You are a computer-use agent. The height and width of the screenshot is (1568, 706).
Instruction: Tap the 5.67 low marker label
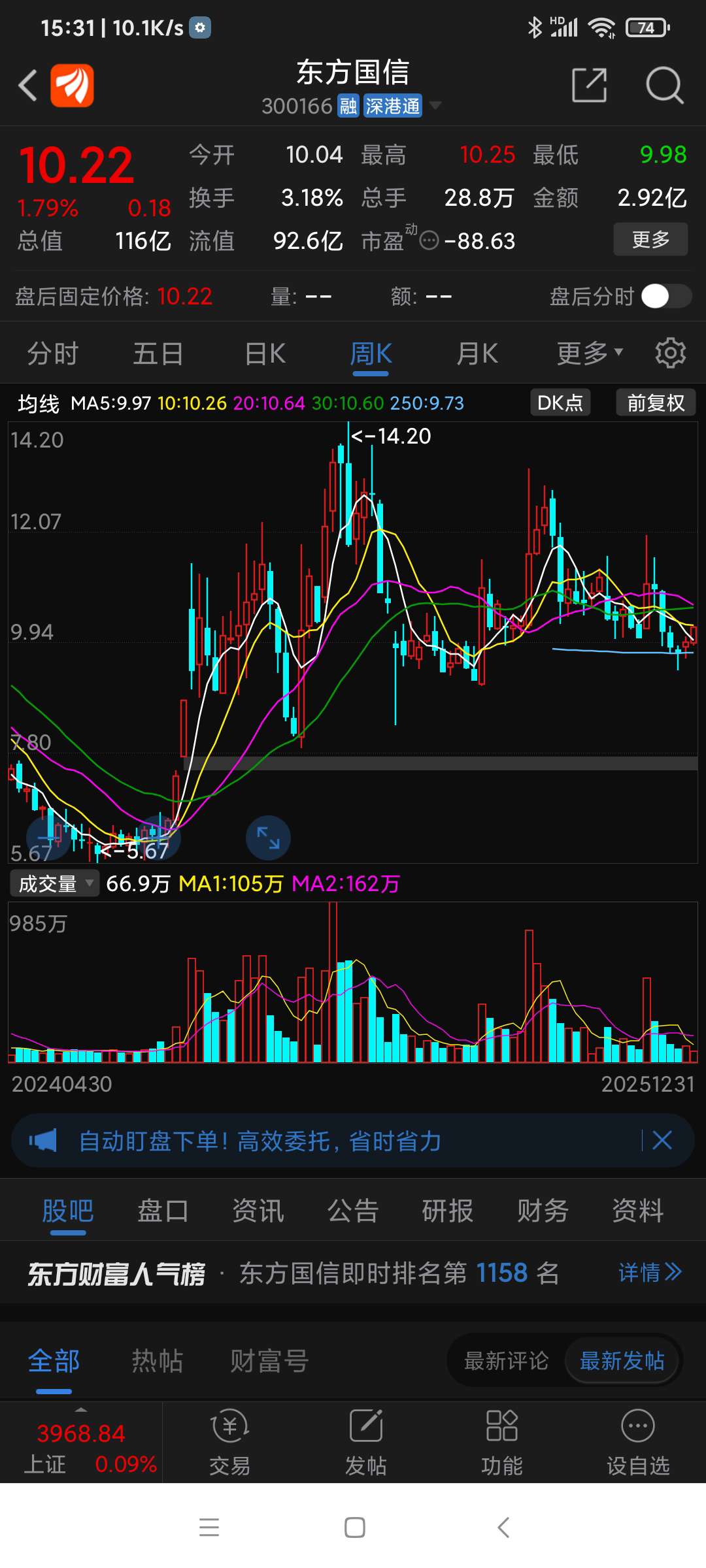point(134,851)
